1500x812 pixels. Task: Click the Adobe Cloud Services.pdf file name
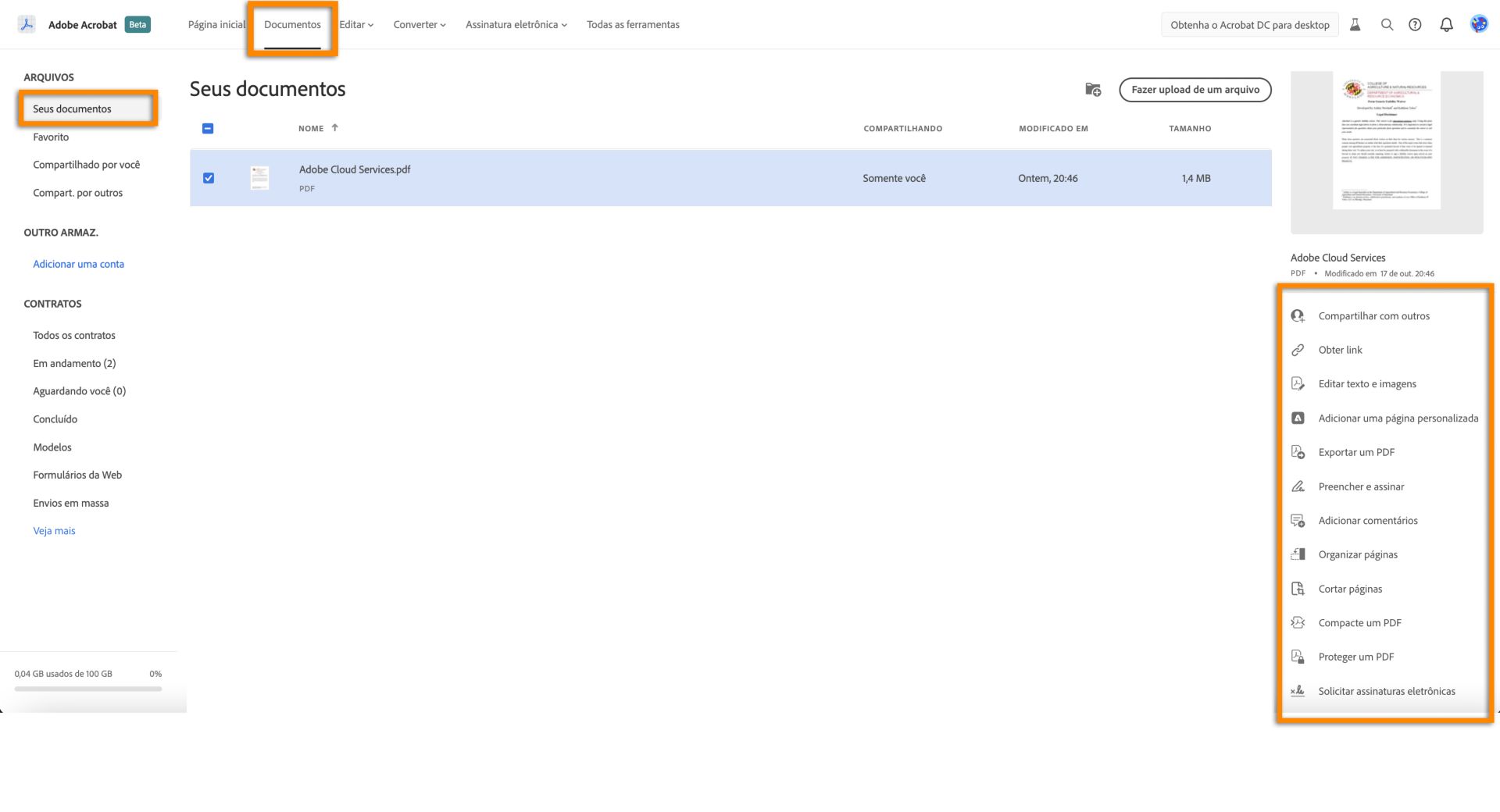tap(355, 169)
